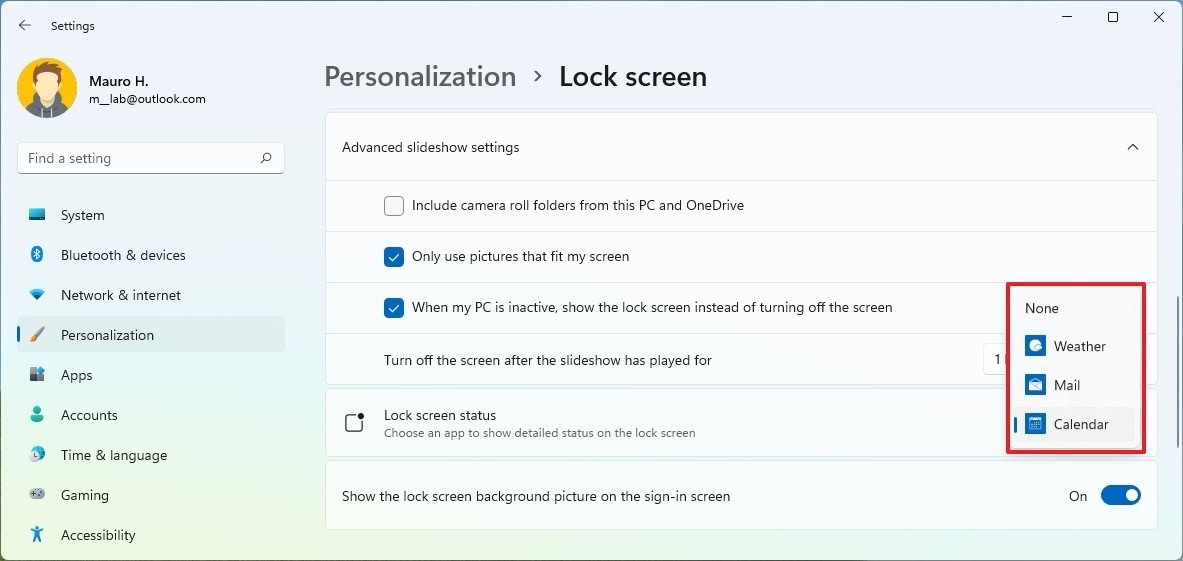Select Time & language in sidebar
Image resolution: width=1183 pixels, height=561 pixels.
coord(113,455)
